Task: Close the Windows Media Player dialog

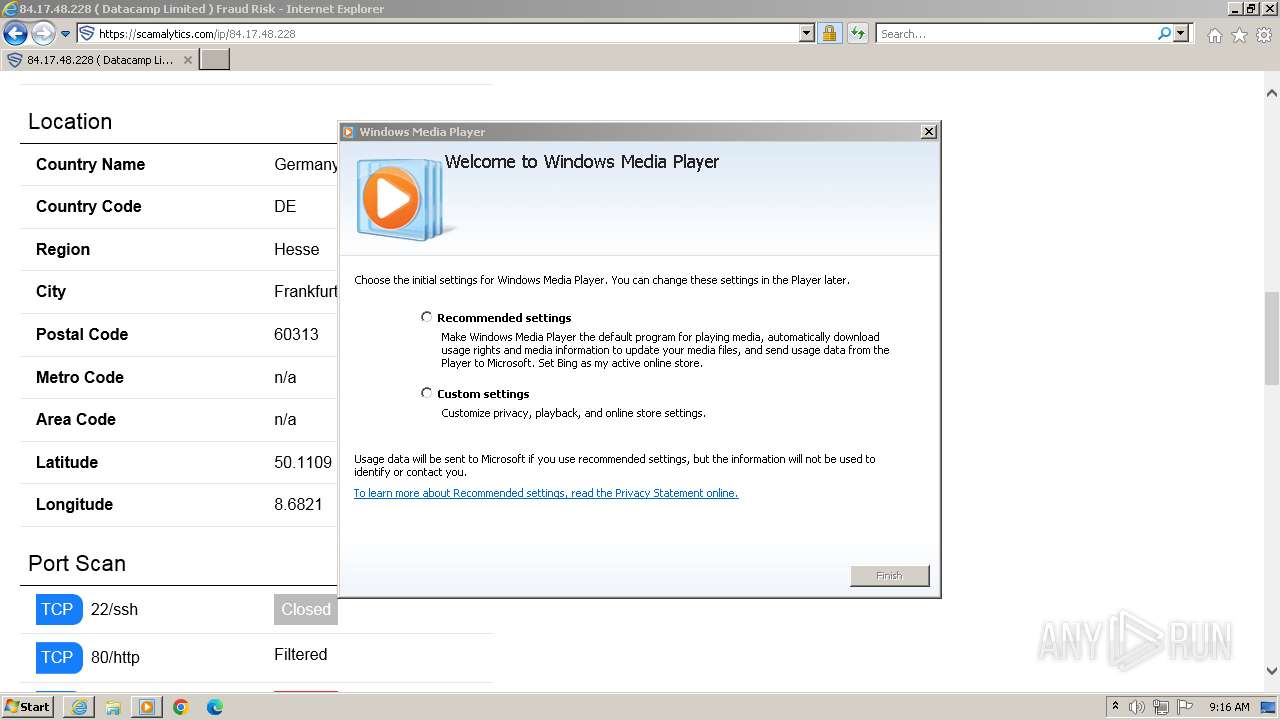Action: click(928, 131)
